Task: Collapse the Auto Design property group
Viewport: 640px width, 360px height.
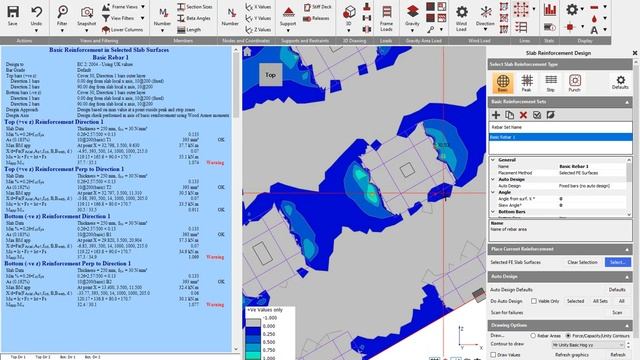Action: (493, 179)
